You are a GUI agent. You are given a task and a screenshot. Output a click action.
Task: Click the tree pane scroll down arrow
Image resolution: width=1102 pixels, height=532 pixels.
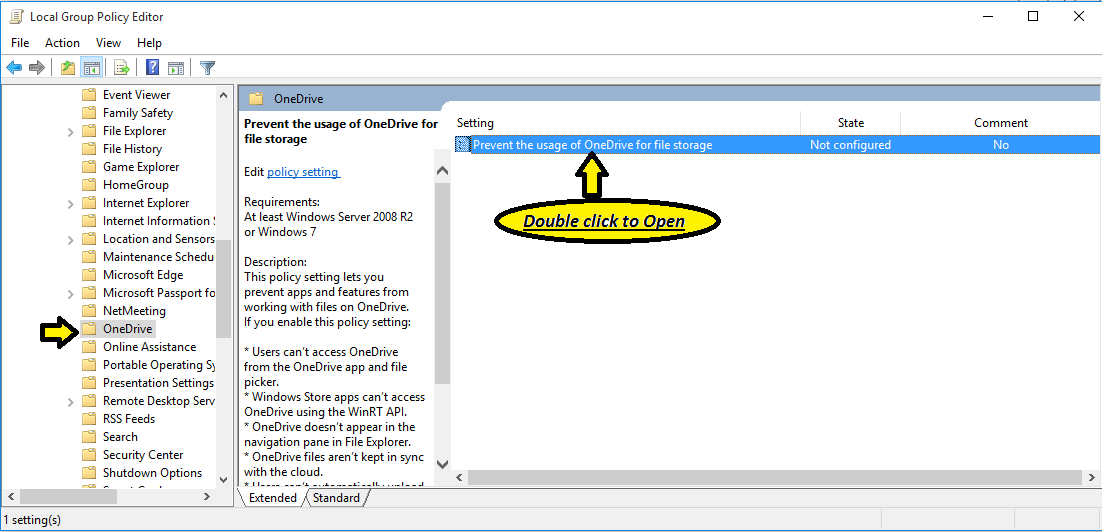223,479
